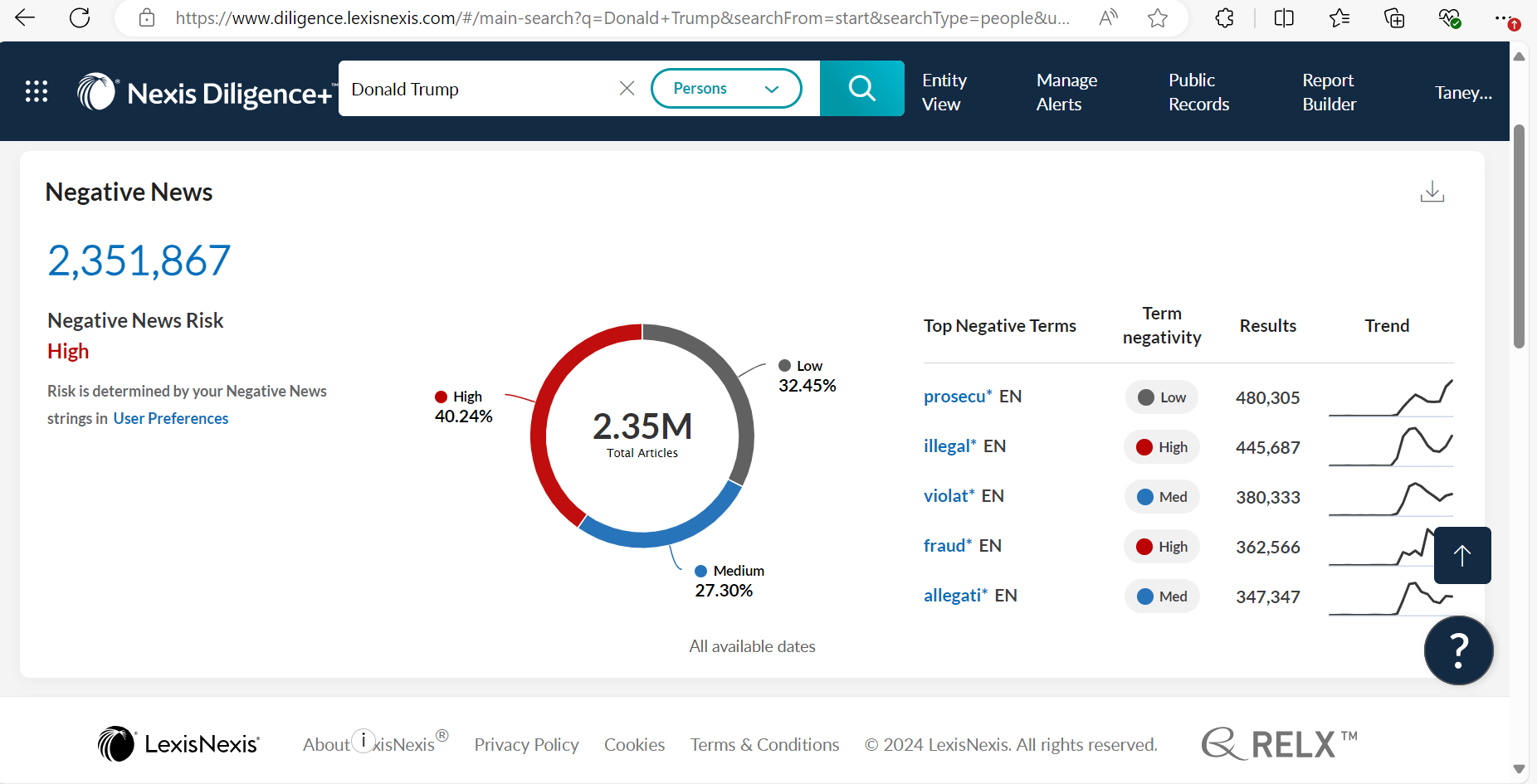Click the illegal* trend sparkline

point(1391,447)
